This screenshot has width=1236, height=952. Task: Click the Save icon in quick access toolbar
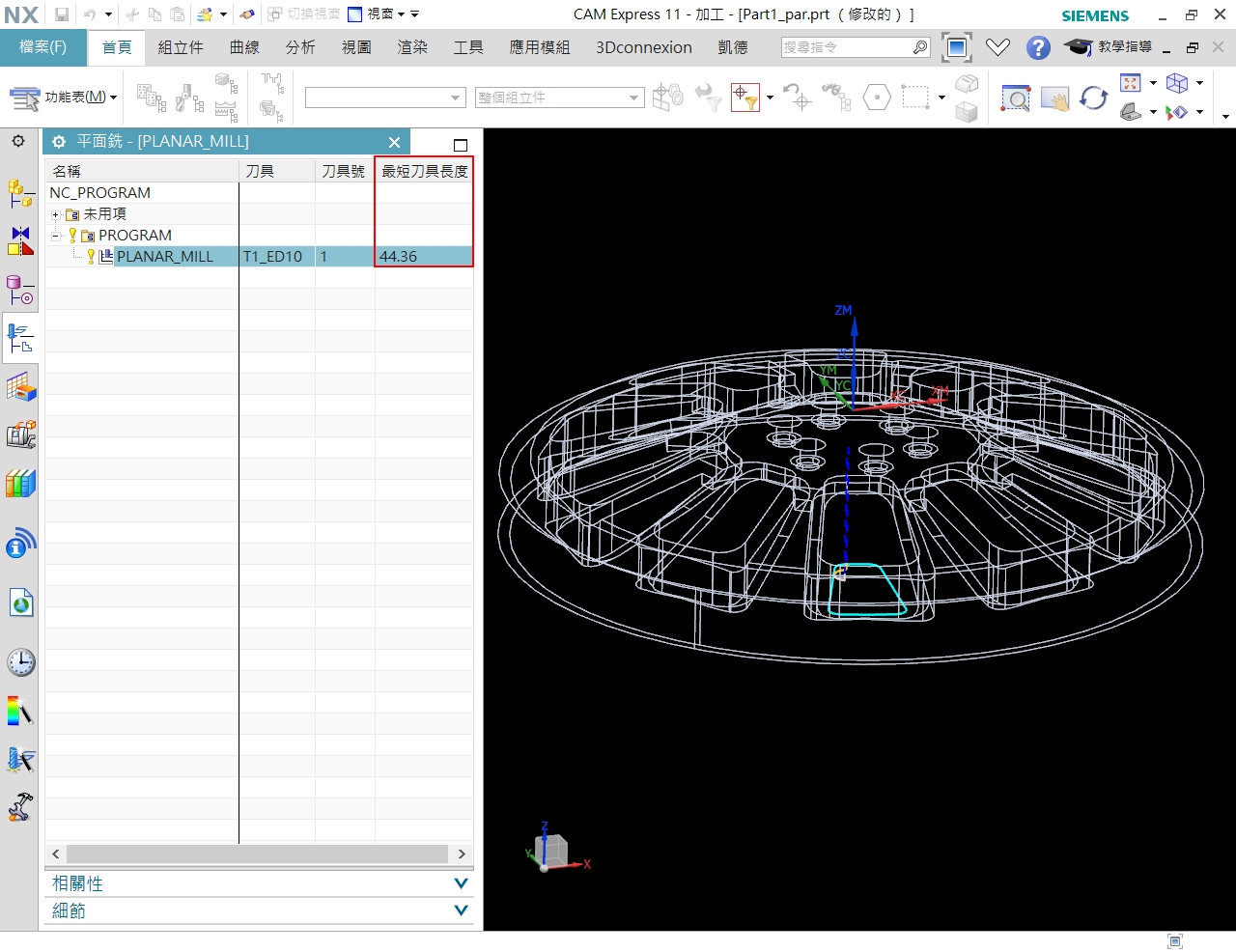coord(62,14)
